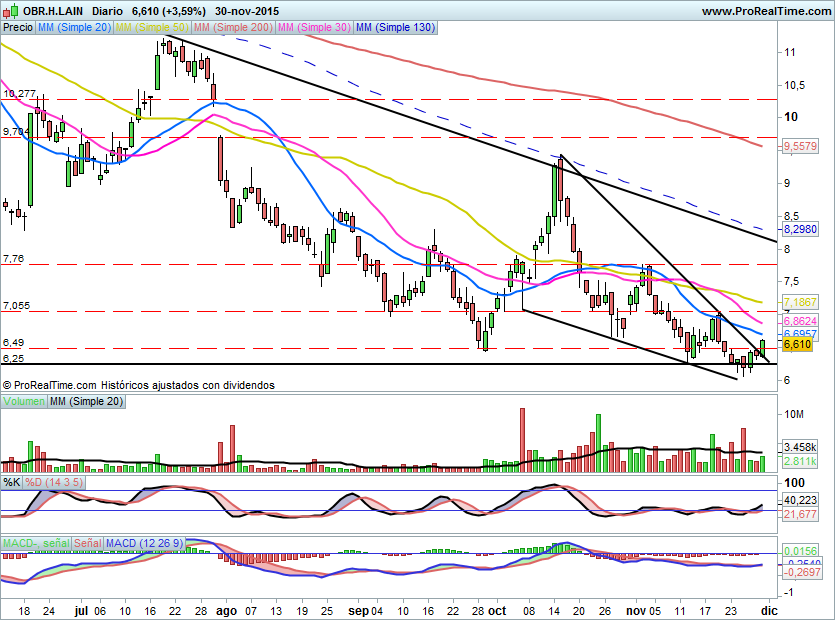This screenshot has height=620, width=835.
Task: Open the www.ProRealTime.com link
Action: coord(766,11)
